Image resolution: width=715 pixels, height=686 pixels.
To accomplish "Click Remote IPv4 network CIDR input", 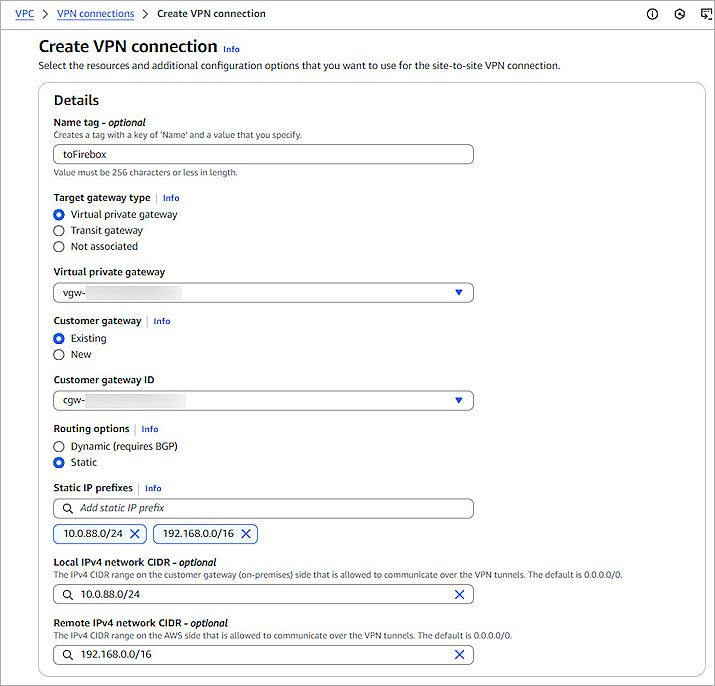I will point(263,655).
